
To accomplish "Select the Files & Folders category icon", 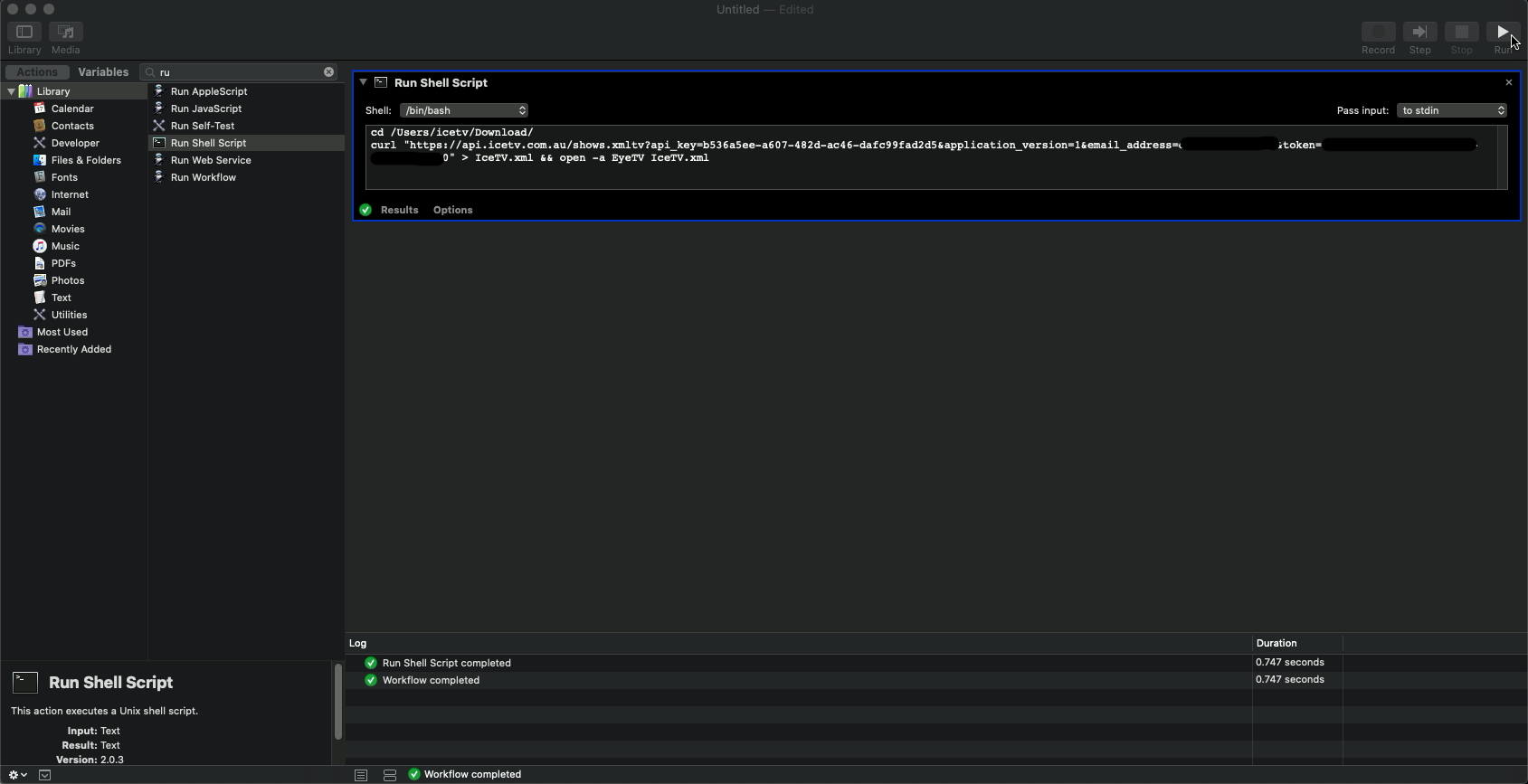I will 40,160.
